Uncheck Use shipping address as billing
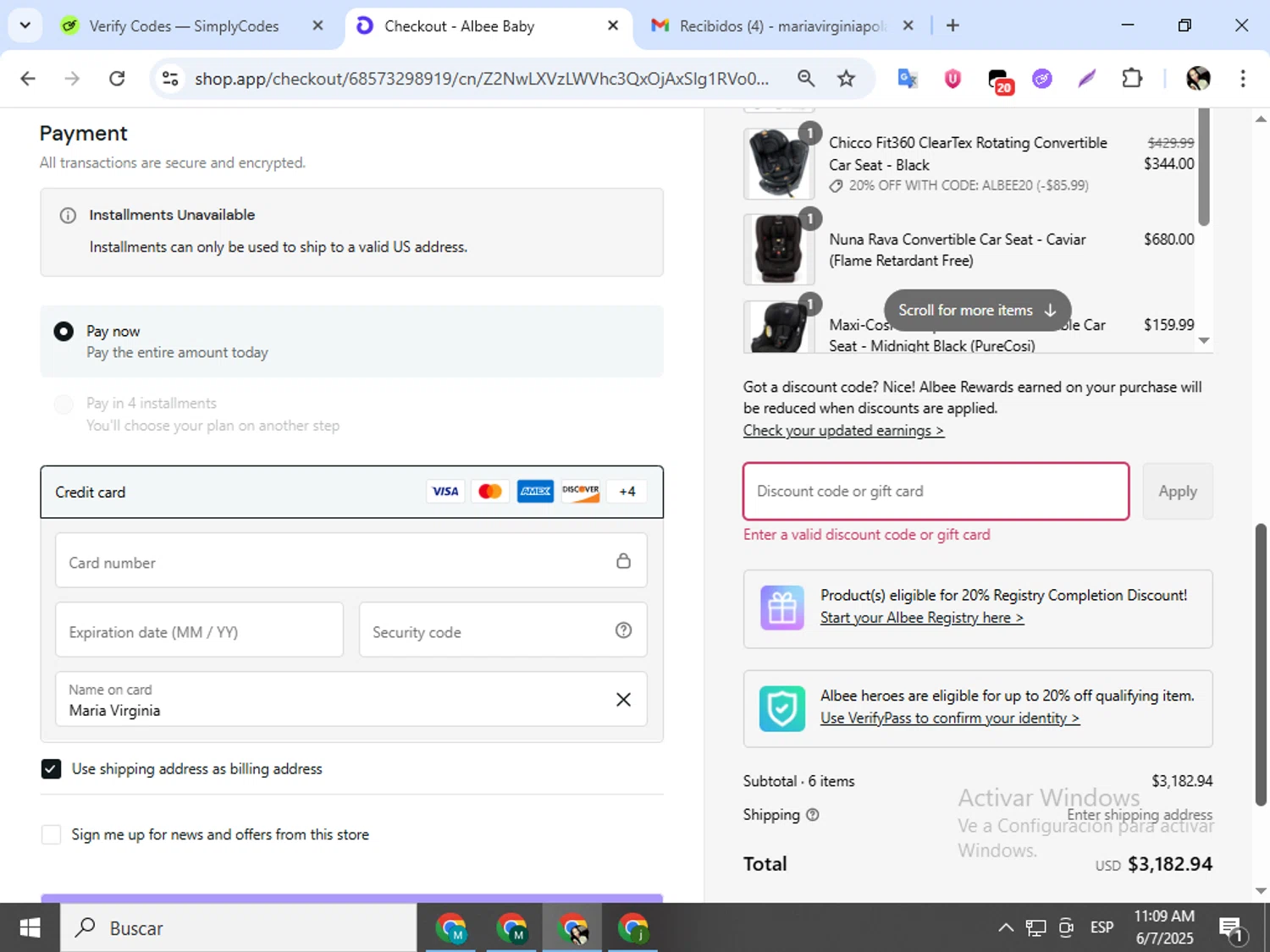The image size is (1270, 952). coord(51,768)
